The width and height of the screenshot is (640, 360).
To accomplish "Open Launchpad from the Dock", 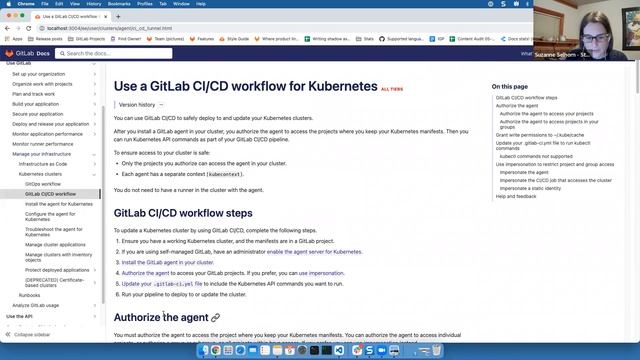I will coord(228,350).
